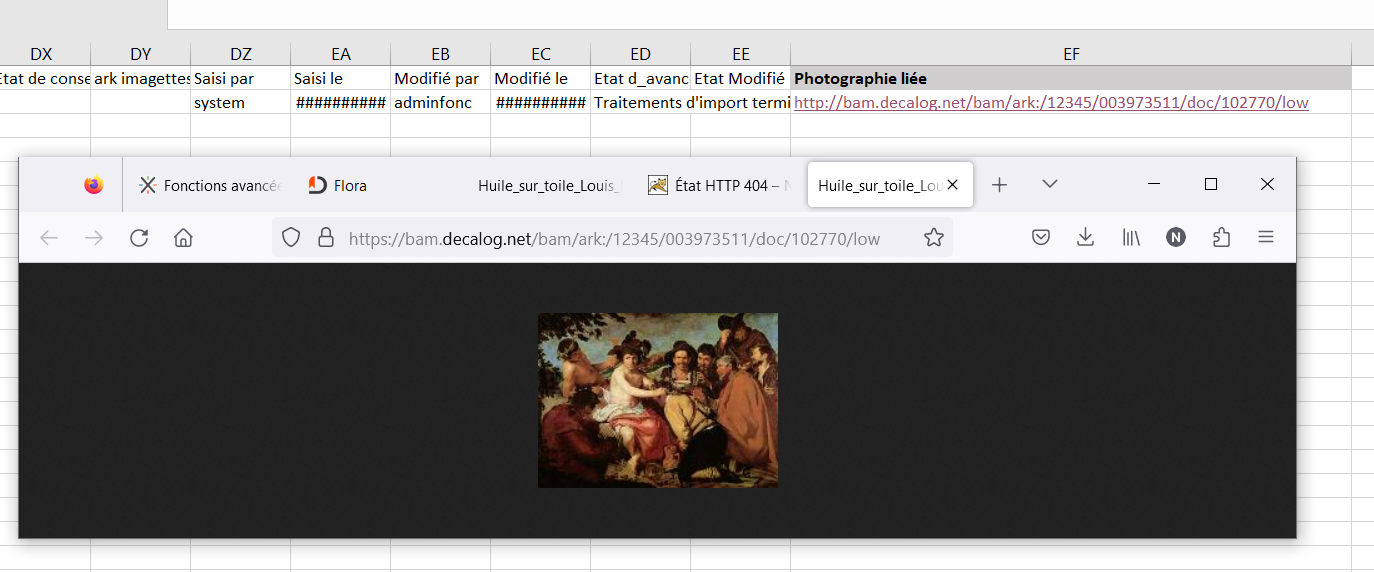Select column EC header in spreadsheet
Viewport: 1374px width, 572px height.
541,54
